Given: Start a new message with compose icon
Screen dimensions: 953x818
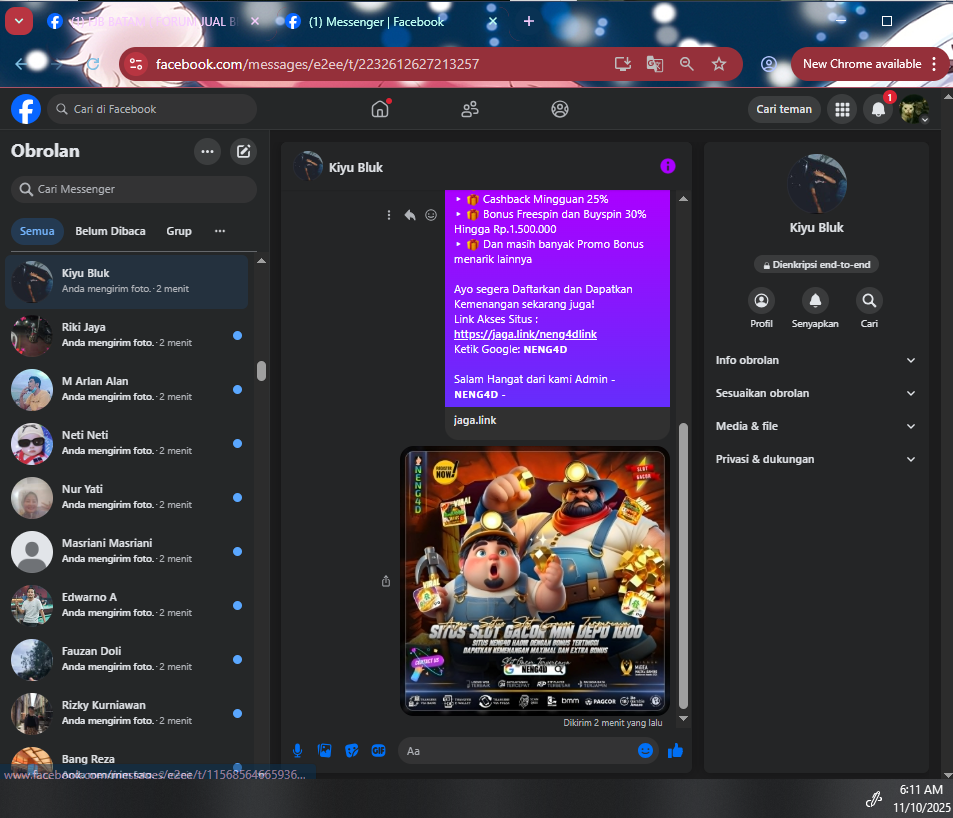Looking at the screenshot, I should 243,151.
